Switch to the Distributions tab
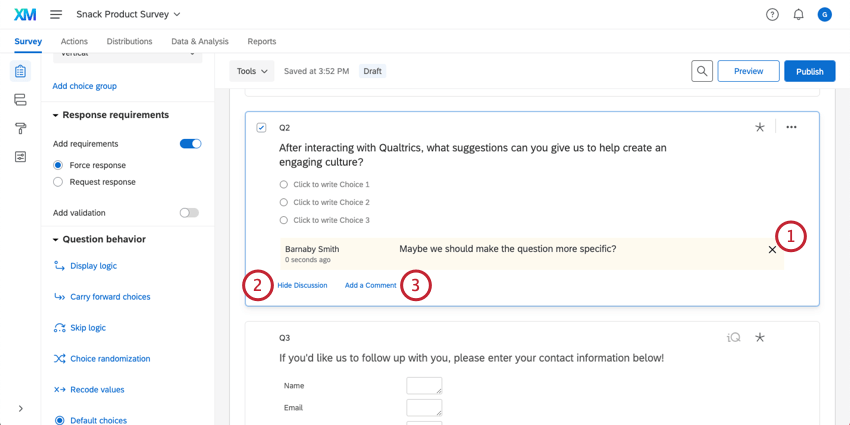 coord(129,42)
